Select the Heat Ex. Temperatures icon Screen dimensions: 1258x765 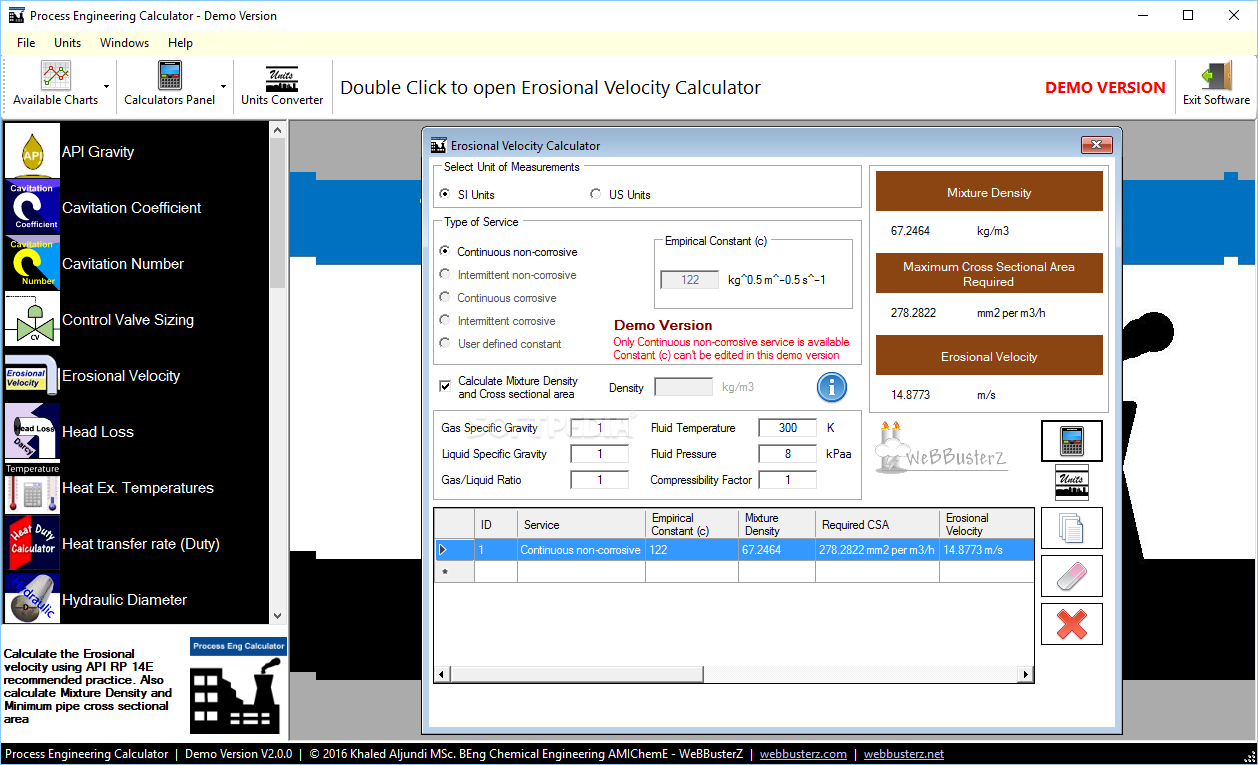[x=33, y=487]
